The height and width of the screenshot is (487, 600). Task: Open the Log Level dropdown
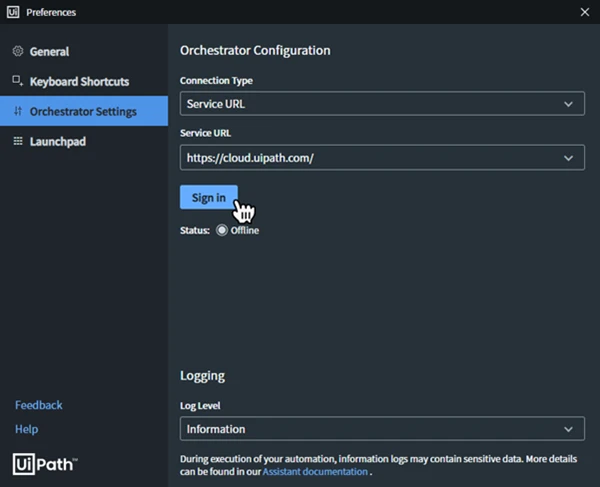(x=382, y=428)
